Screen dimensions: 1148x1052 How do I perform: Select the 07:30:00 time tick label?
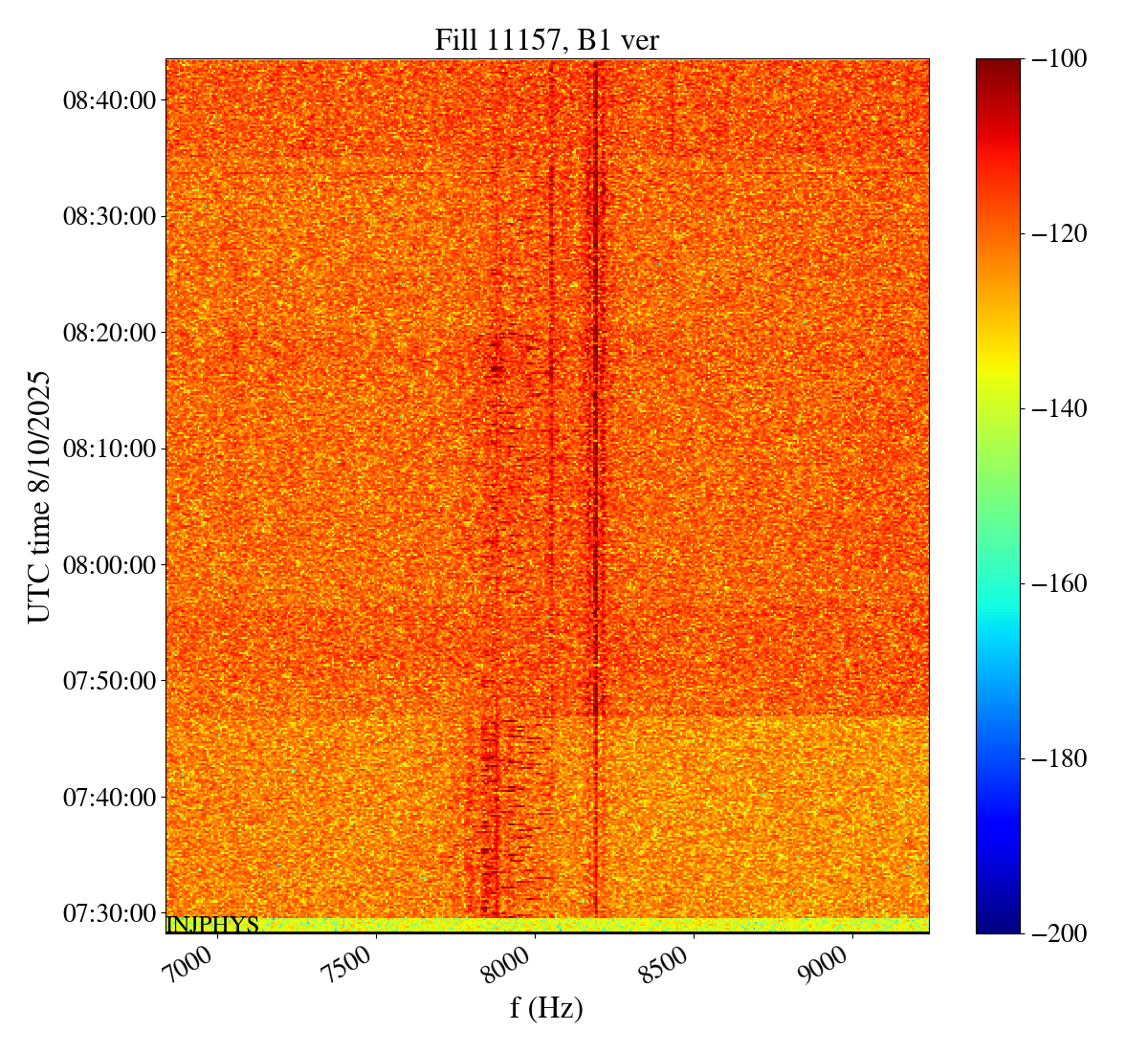110,913
